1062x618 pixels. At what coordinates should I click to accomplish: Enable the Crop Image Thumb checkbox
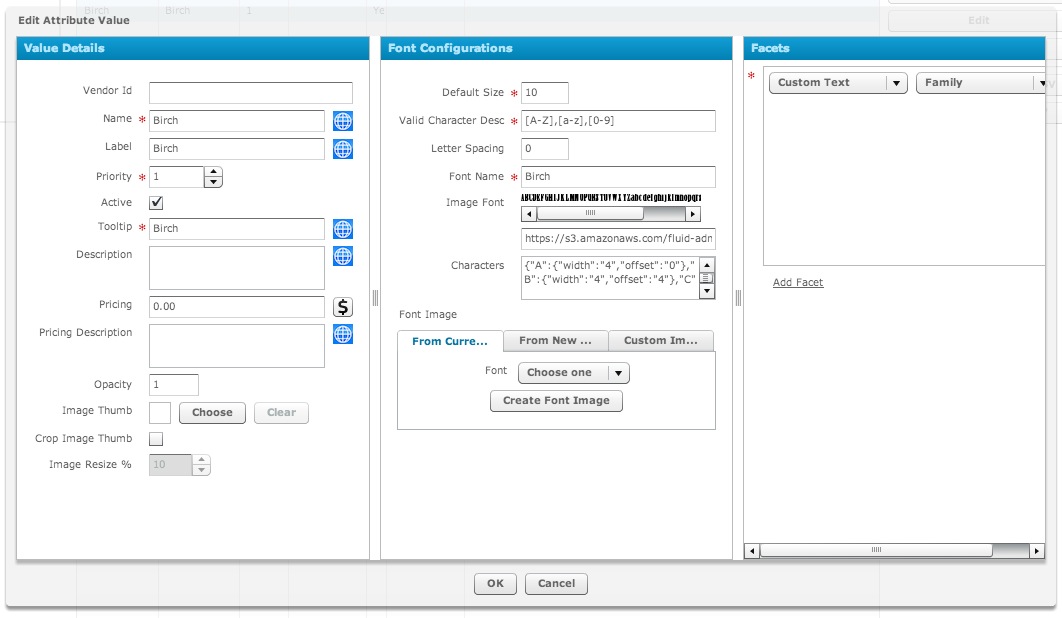coord(155,437)
